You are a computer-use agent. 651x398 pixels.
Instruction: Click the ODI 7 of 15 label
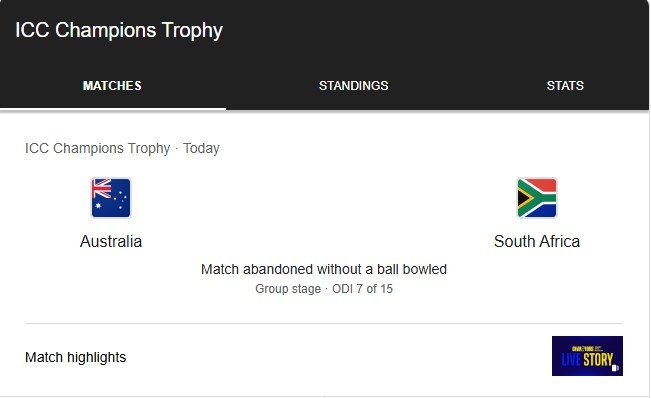362,289
